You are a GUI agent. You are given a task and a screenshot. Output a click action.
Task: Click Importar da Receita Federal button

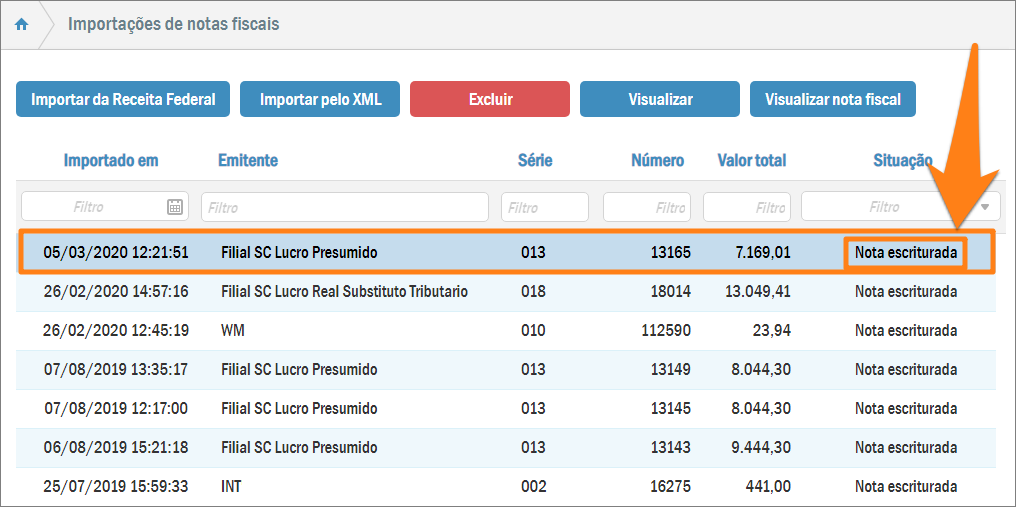[123, 99]
